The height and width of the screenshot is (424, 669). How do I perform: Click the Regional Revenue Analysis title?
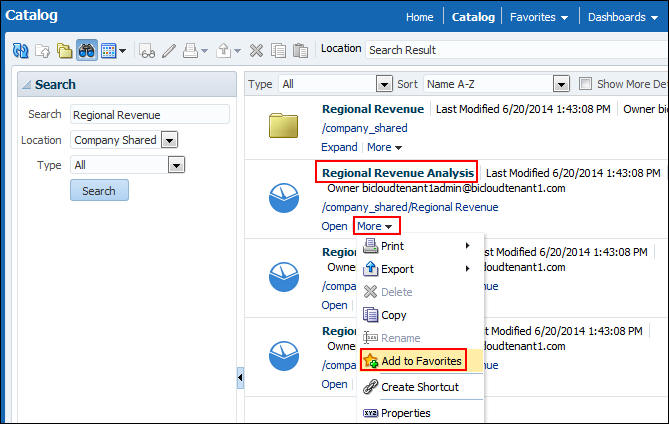point(398,173)
